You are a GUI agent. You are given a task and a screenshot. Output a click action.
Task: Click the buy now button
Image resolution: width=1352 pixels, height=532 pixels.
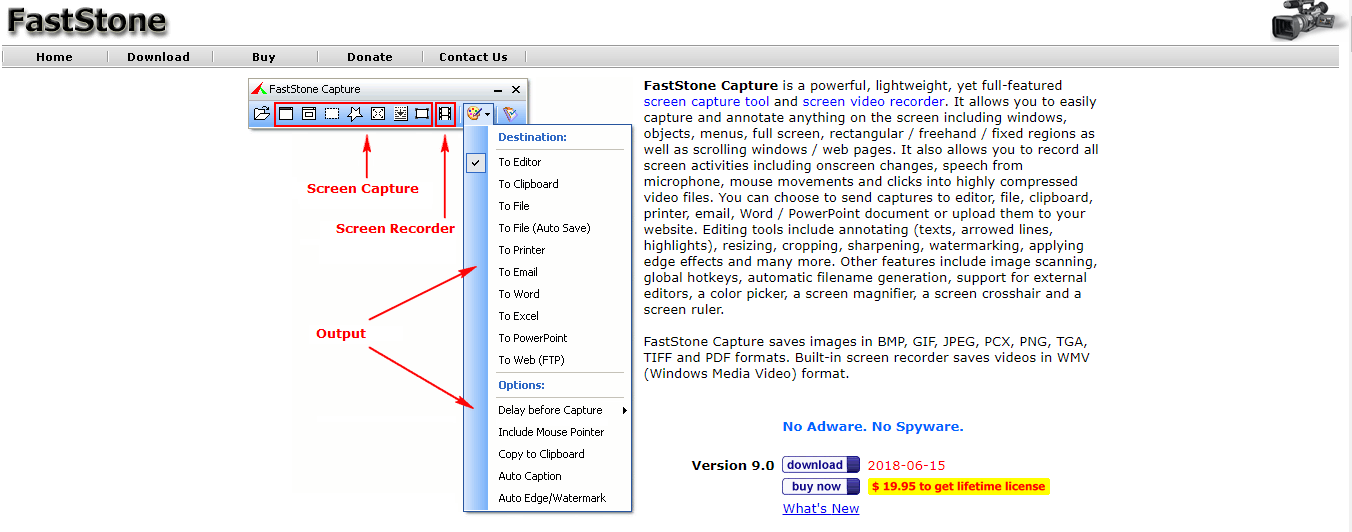(x=821, y=487)
